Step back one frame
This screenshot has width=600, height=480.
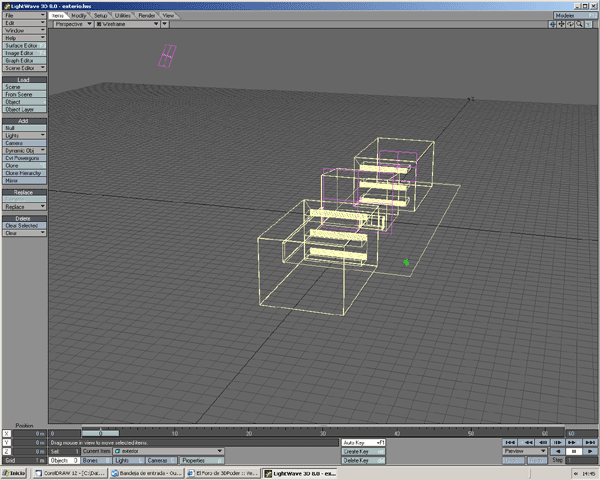[542, 442]
